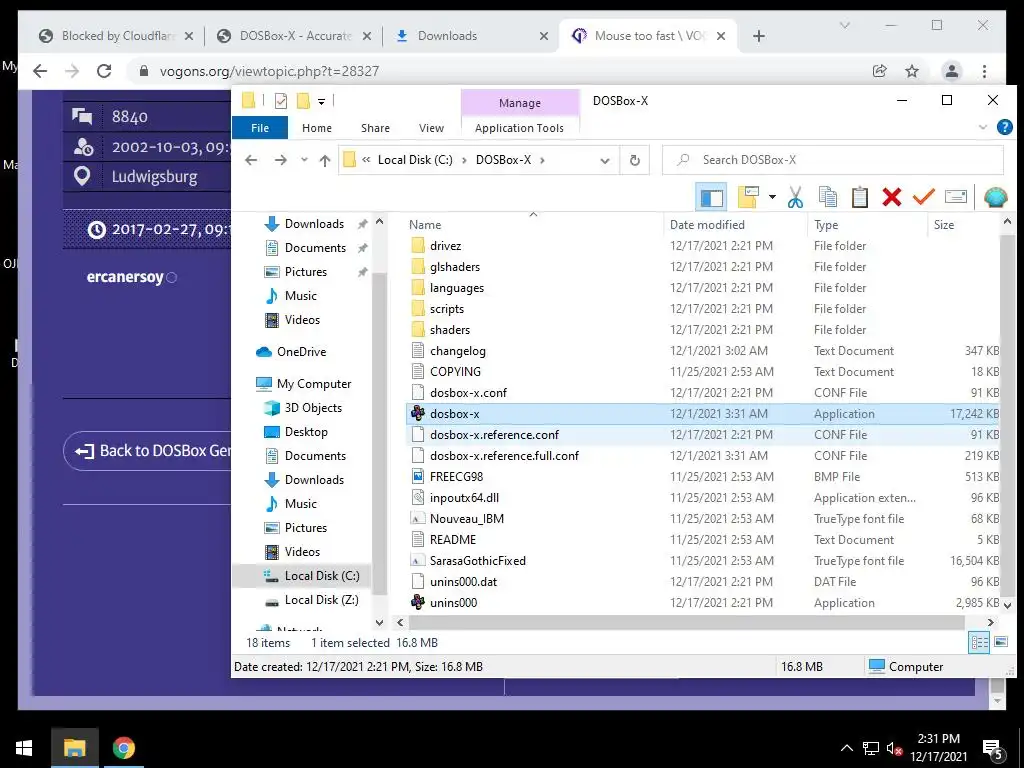Open the notification center in the taskbar
Screen dimensions: 1024x768
pyautogui.click(x=993, y=750)
